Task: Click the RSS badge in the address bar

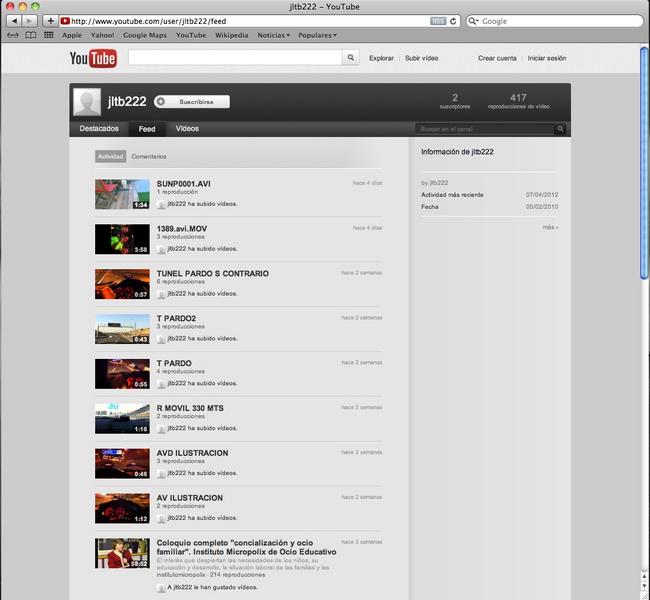Action: (437, 21)
